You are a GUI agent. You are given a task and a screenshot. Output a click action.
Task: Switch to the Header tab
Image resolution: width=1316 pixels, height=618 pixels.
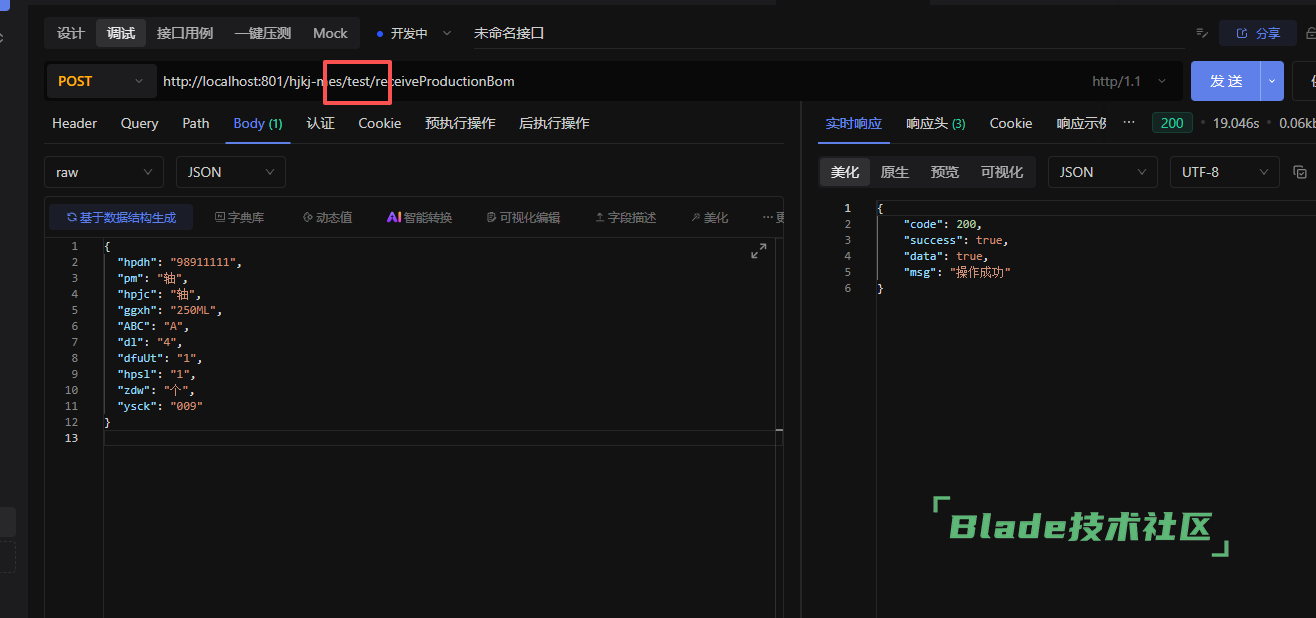tap(74, 123)
